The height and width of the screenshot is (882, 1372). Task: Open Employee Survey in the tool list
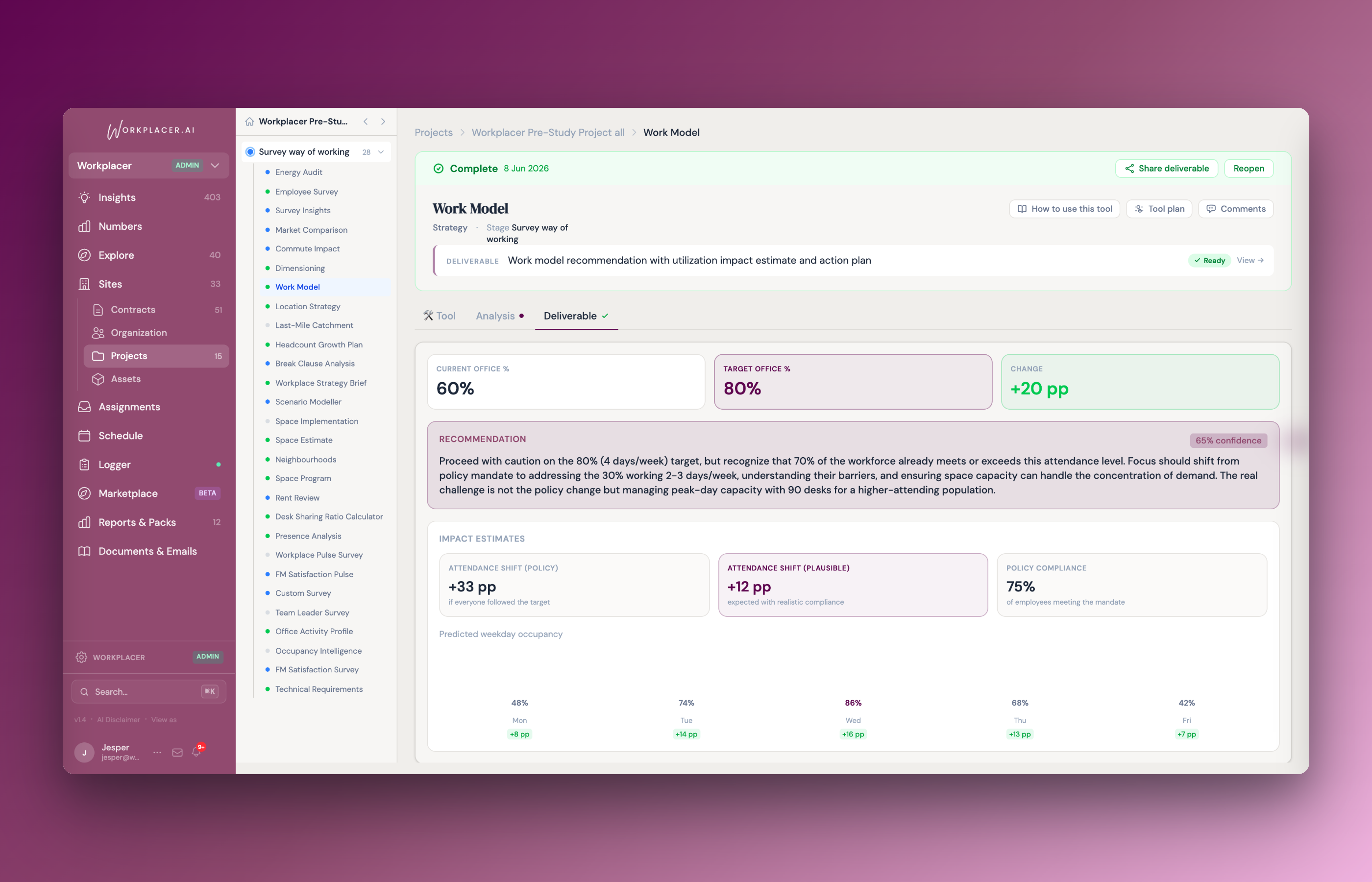[x=306, y=192]
